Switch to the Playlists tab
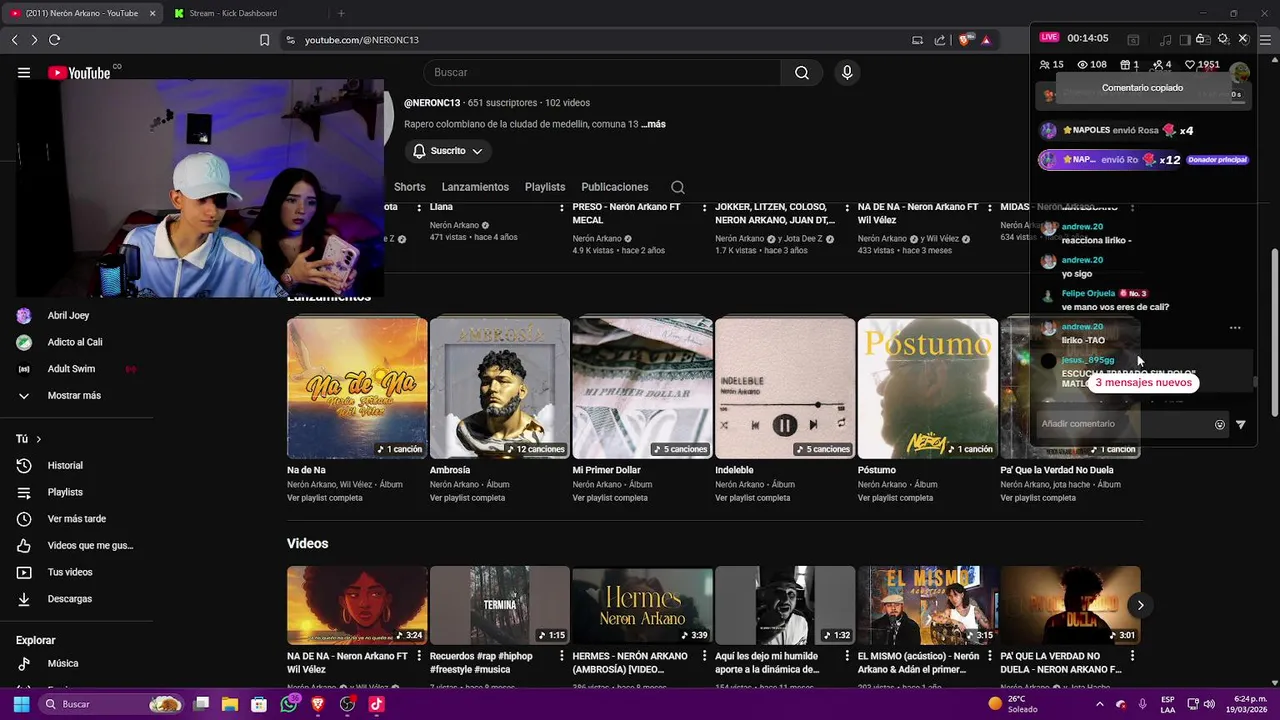 tap(545, 187)
